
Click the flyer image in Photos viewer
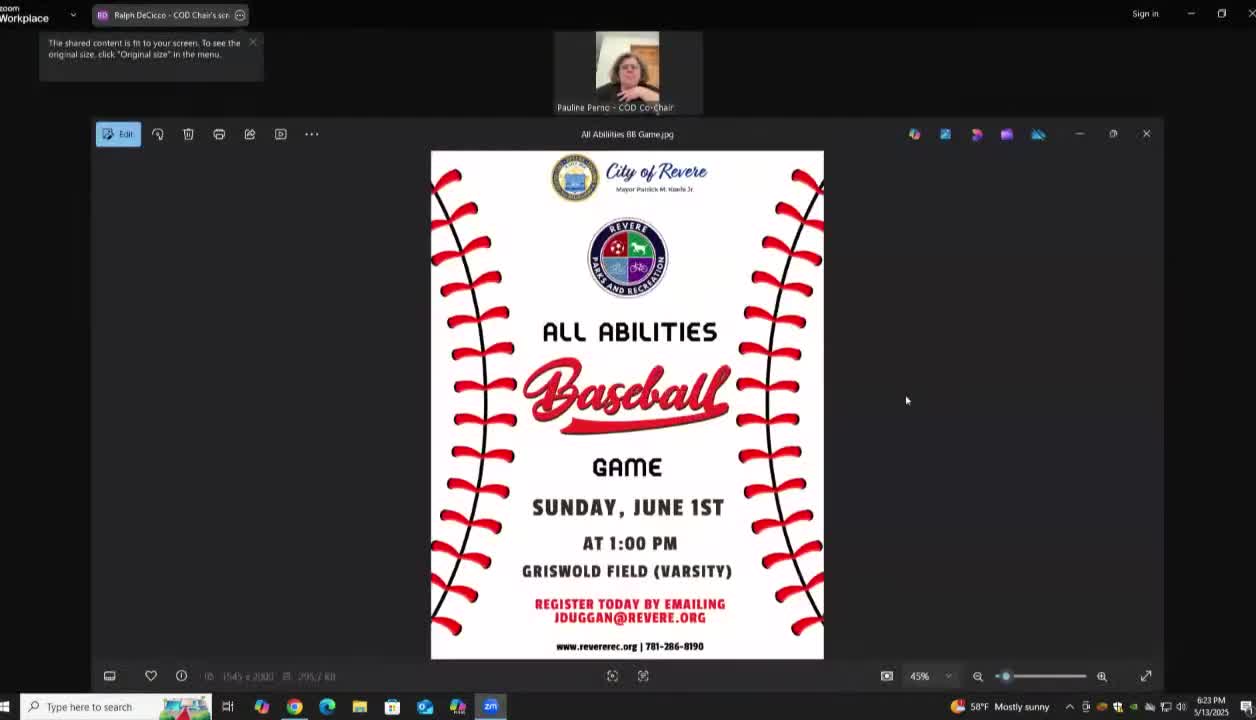[627, 405]
